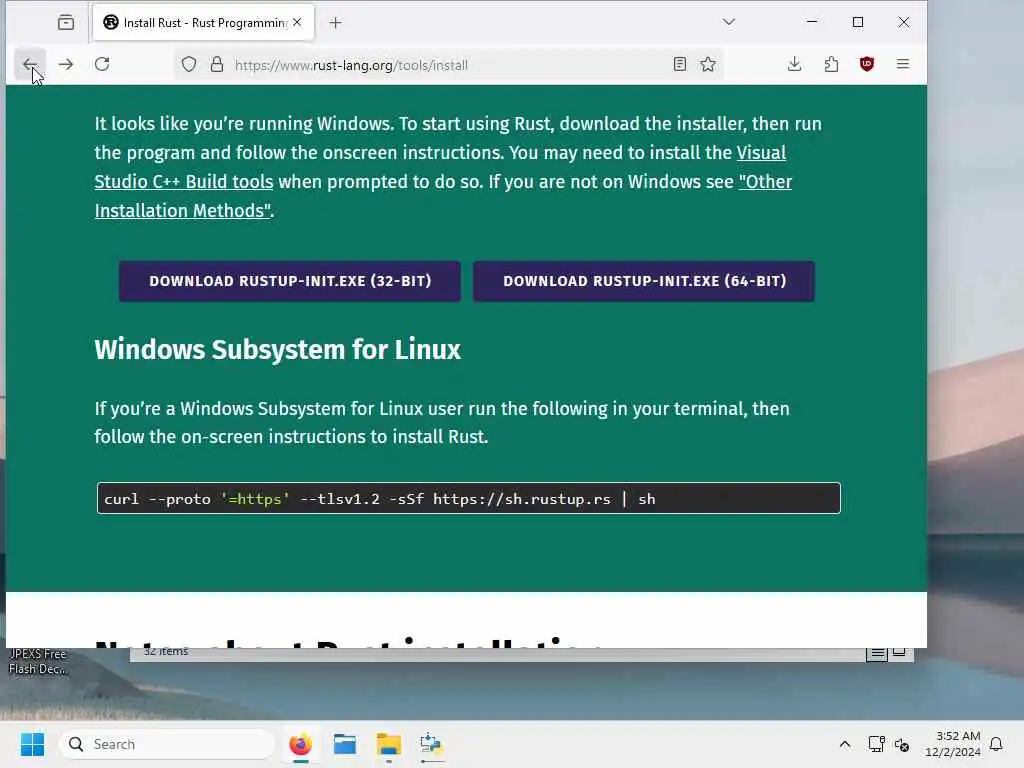Minimize the Firefox window

tap(812, 22)
